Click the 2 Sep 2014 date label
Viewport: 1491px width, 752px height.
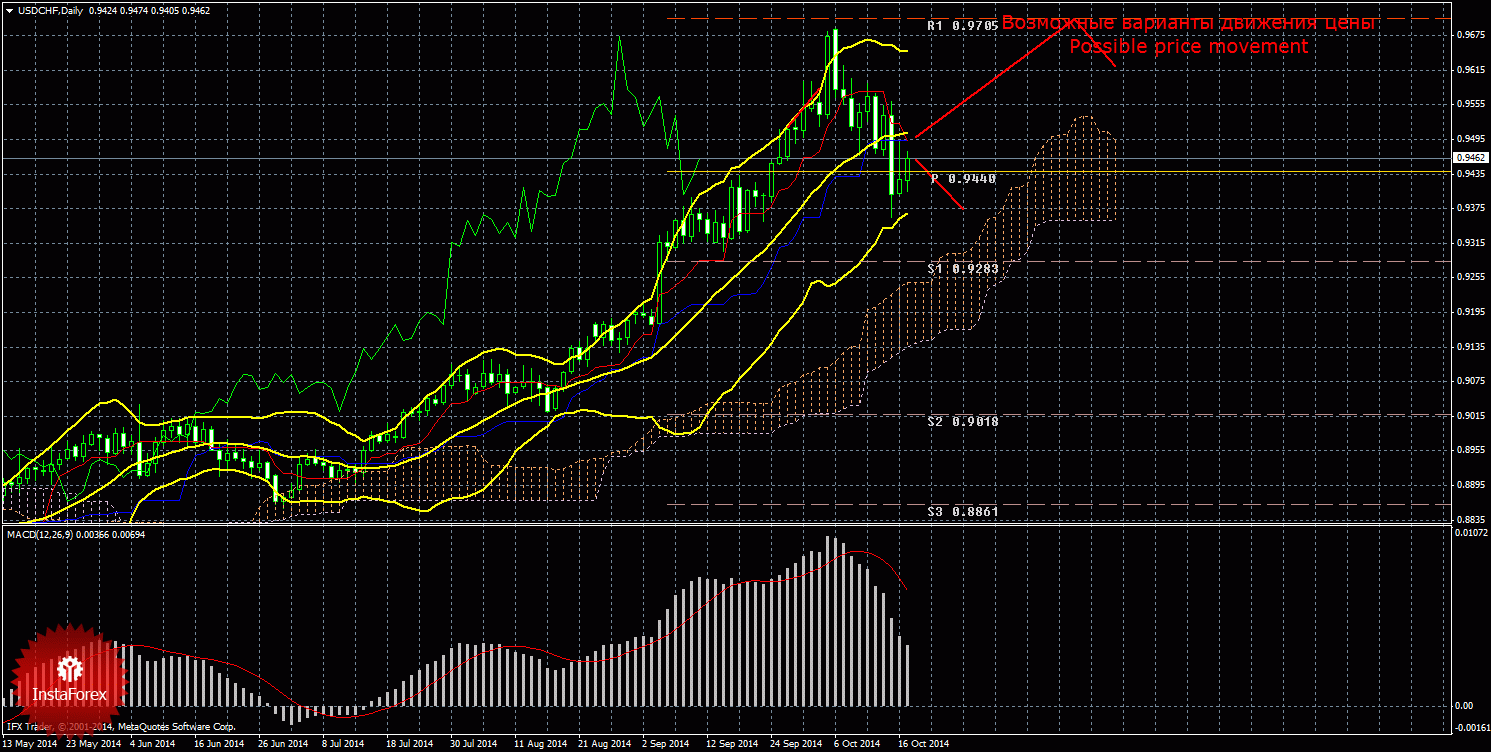pos(665,744)
